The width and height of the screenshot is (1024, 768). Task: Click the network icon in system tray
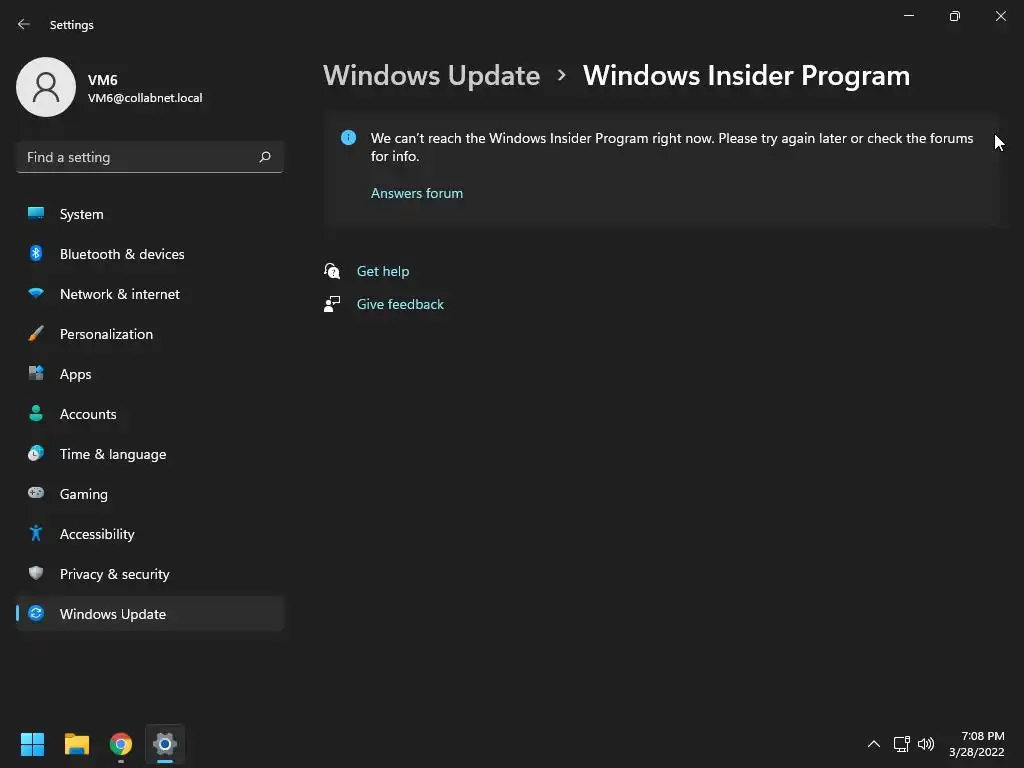coord(901,744)
